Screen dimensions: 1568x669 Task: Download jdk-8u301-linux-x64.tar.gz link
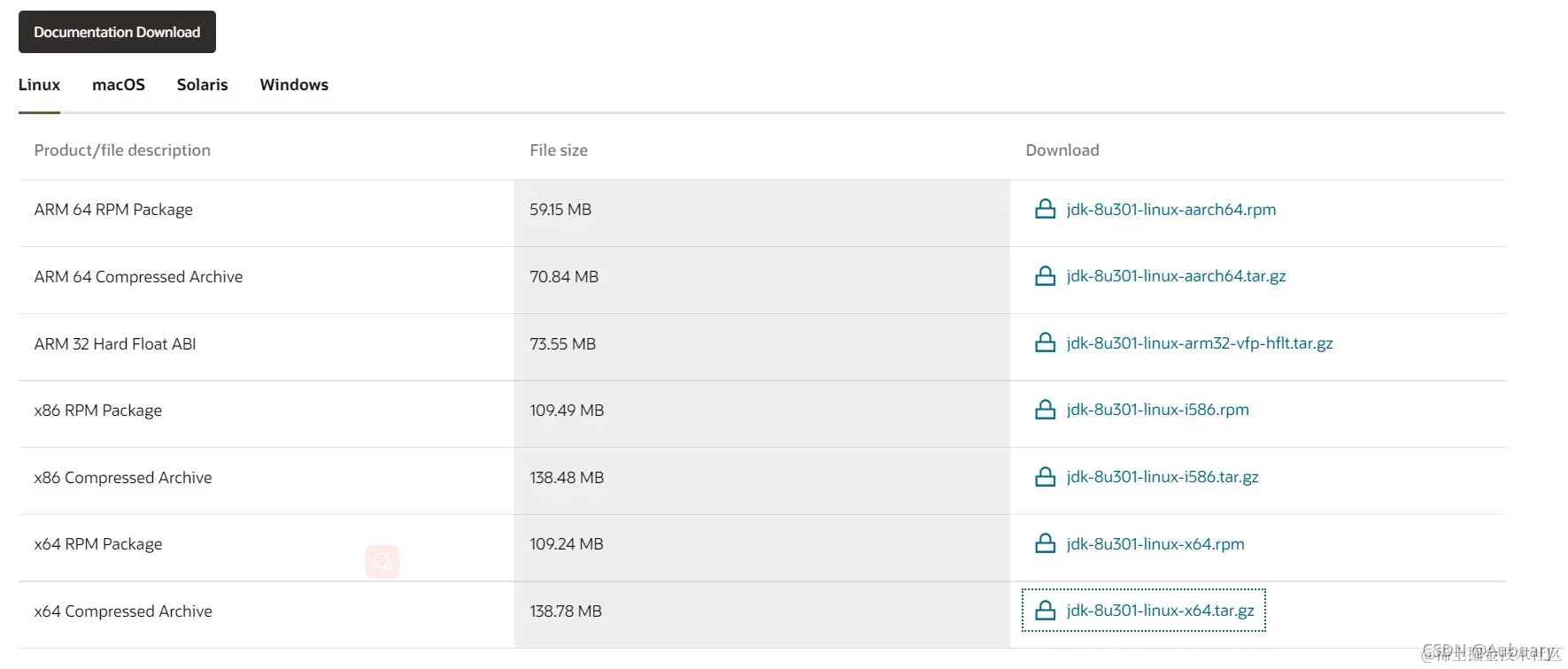pyautogui.click(x=1160, y=611)
